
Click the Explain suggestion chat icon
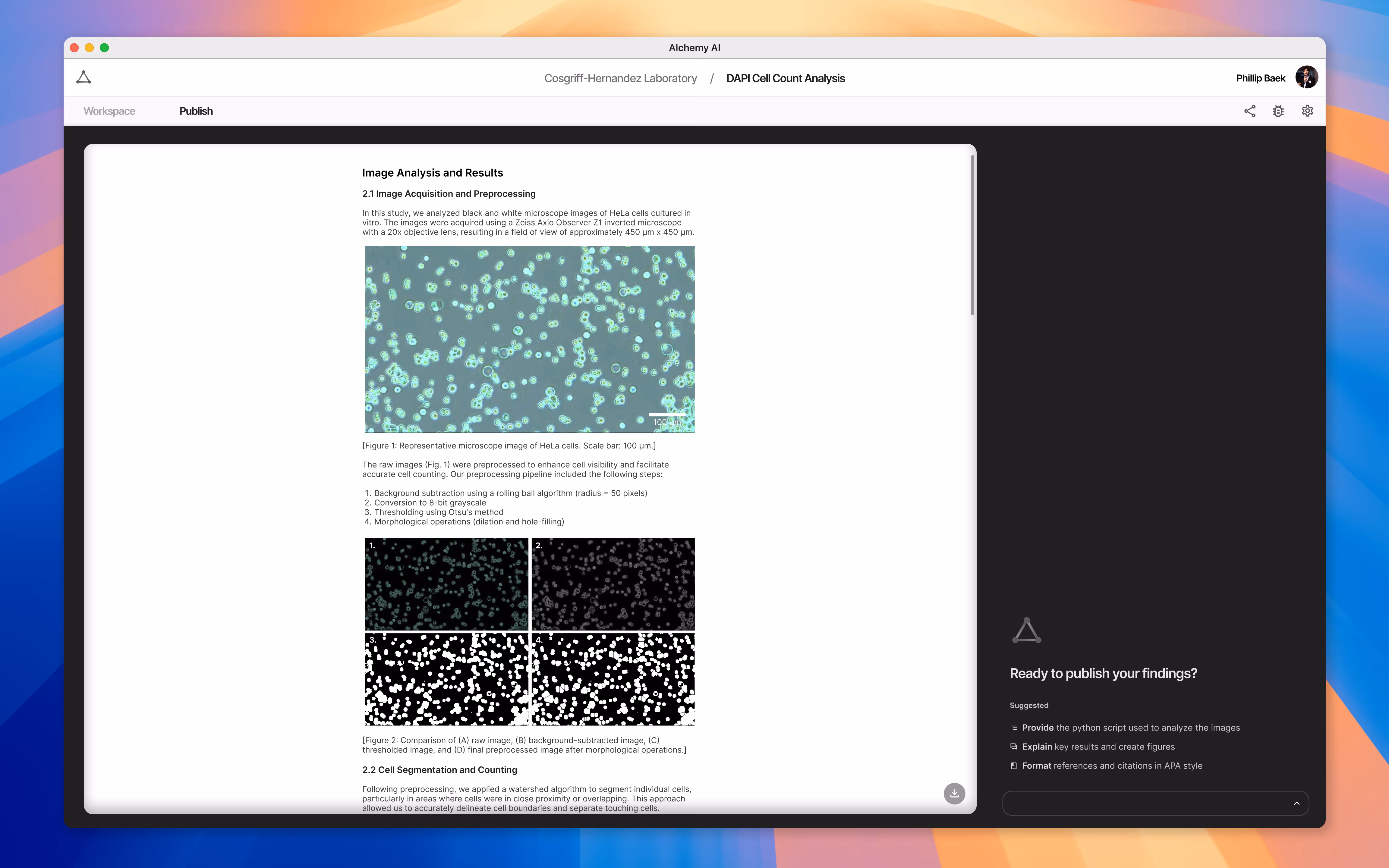(1014, 747)
